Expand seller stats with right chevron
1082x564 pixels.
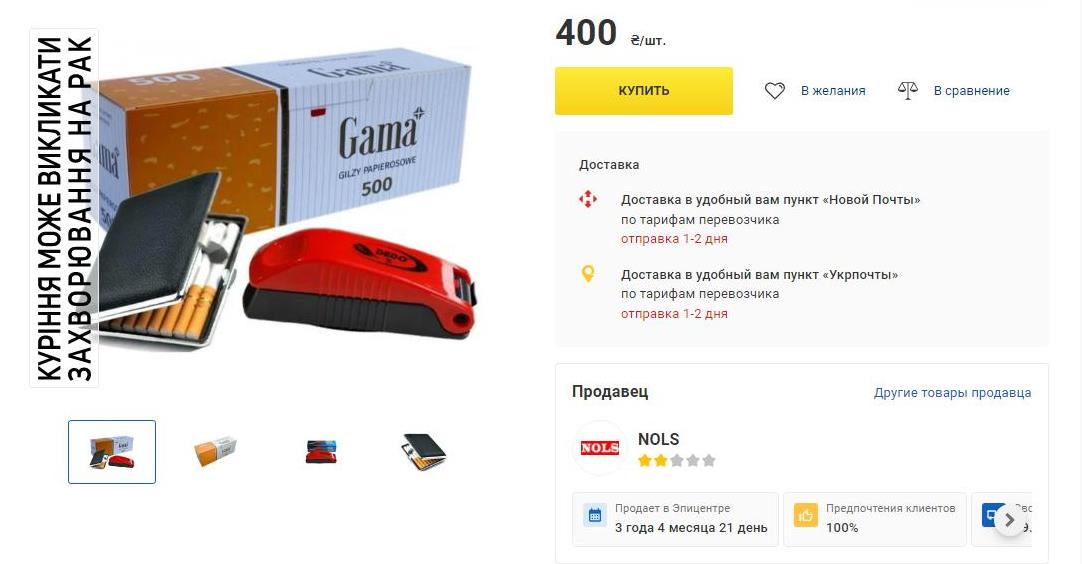tap(1010, 520)
